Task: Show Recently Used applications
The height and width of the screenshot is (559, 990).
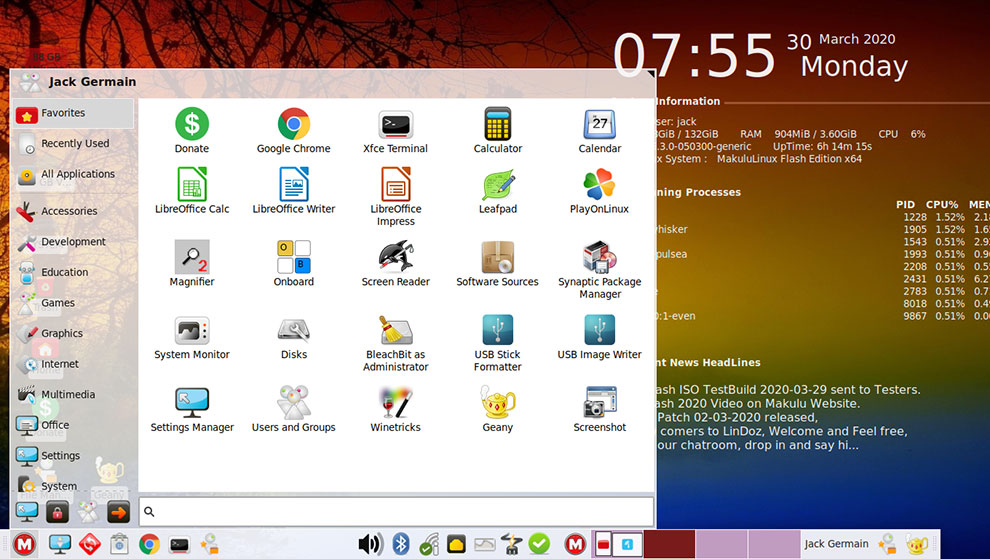Action: point(73,144)
